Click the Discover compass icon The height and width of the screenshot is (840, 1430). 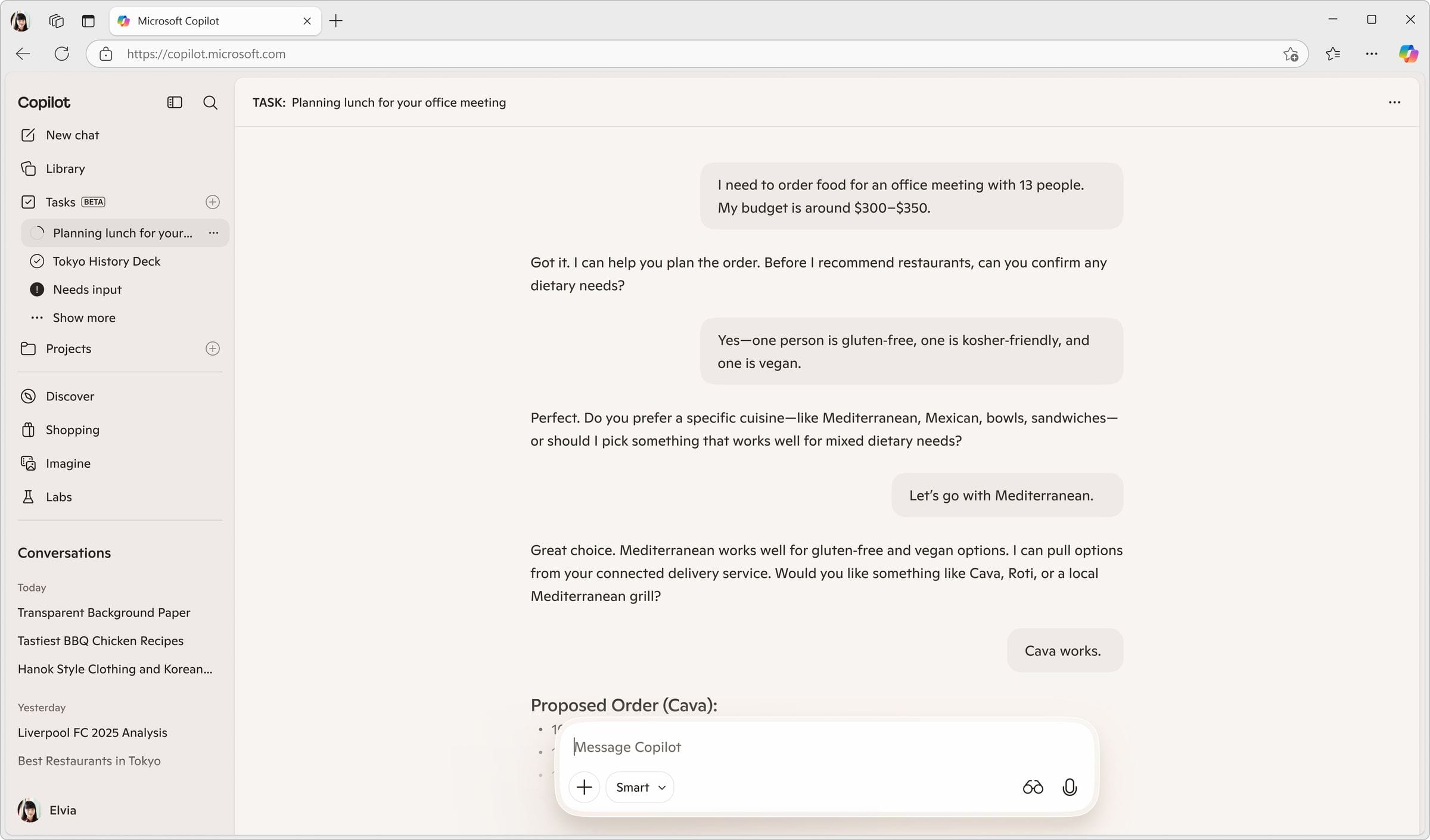point(28,396)
